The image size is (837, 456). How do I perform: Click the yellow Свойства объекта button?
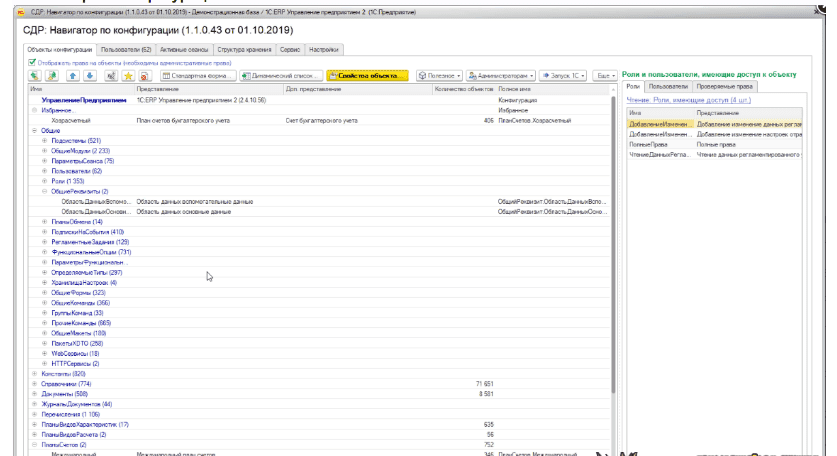coord(369,75)
